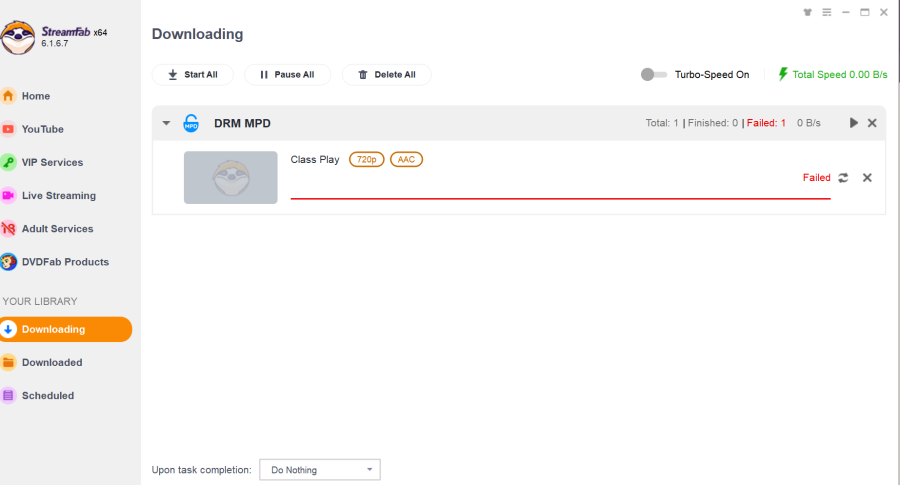Click the AAC audio badge
The image size is (900, 485).
click(x=406, y=160)
